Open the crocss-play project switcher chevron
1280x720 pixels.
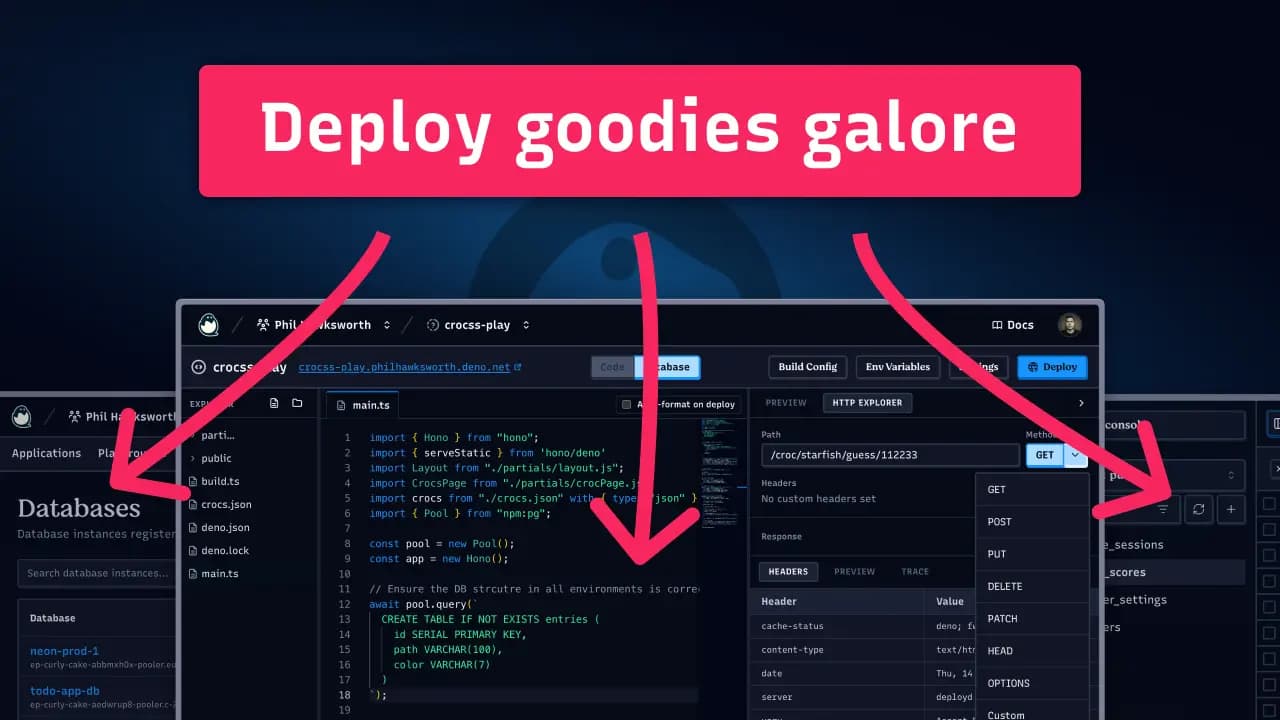pyautogui.click(x=526, y=324)
